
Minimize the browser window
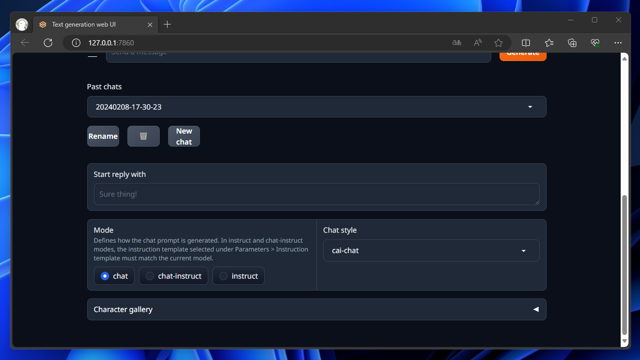[x=571, y=20]
